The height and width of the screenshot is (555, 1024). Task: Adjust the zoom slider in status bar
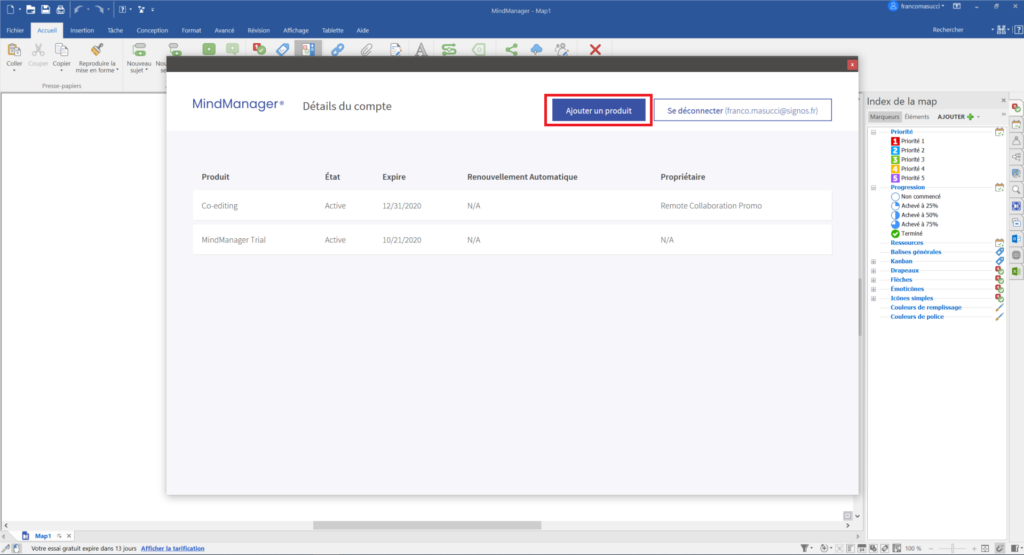952,548
